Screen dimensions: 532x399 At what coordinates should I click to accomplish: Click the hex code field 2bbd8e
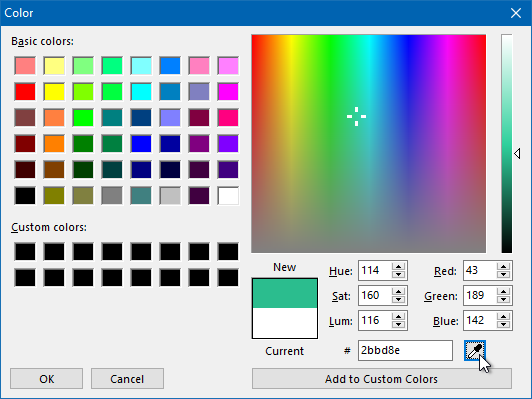coord(405,350)
